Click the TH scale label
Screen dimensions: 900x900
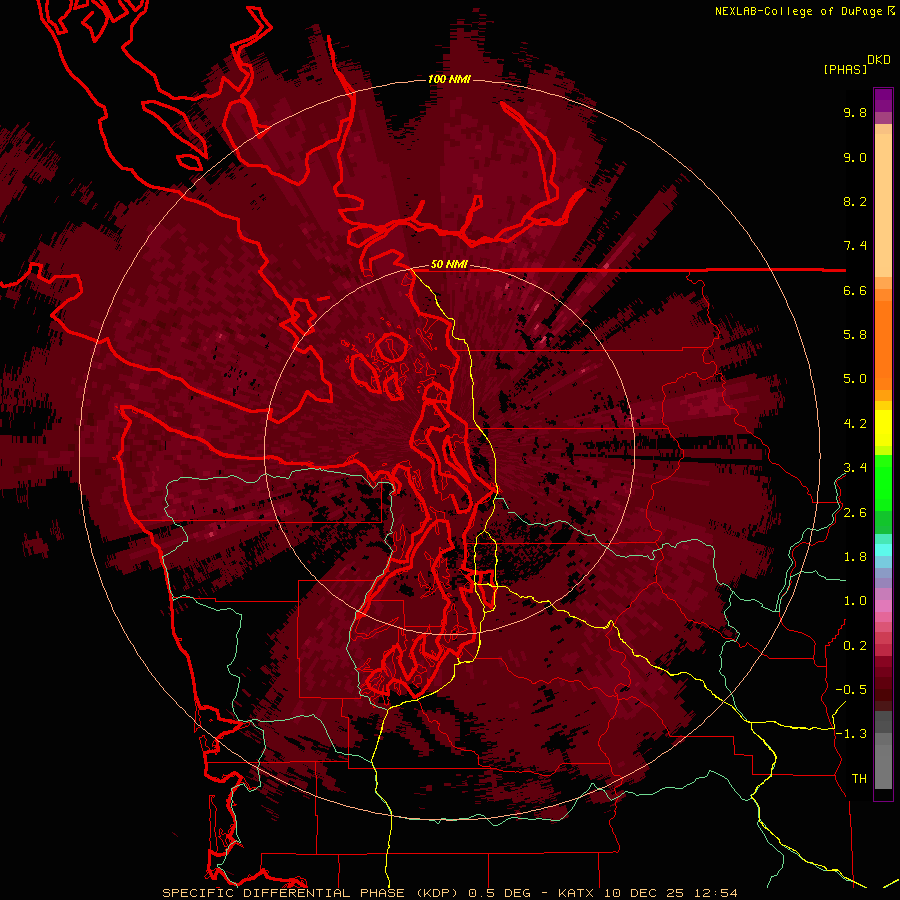click(859, 779)
